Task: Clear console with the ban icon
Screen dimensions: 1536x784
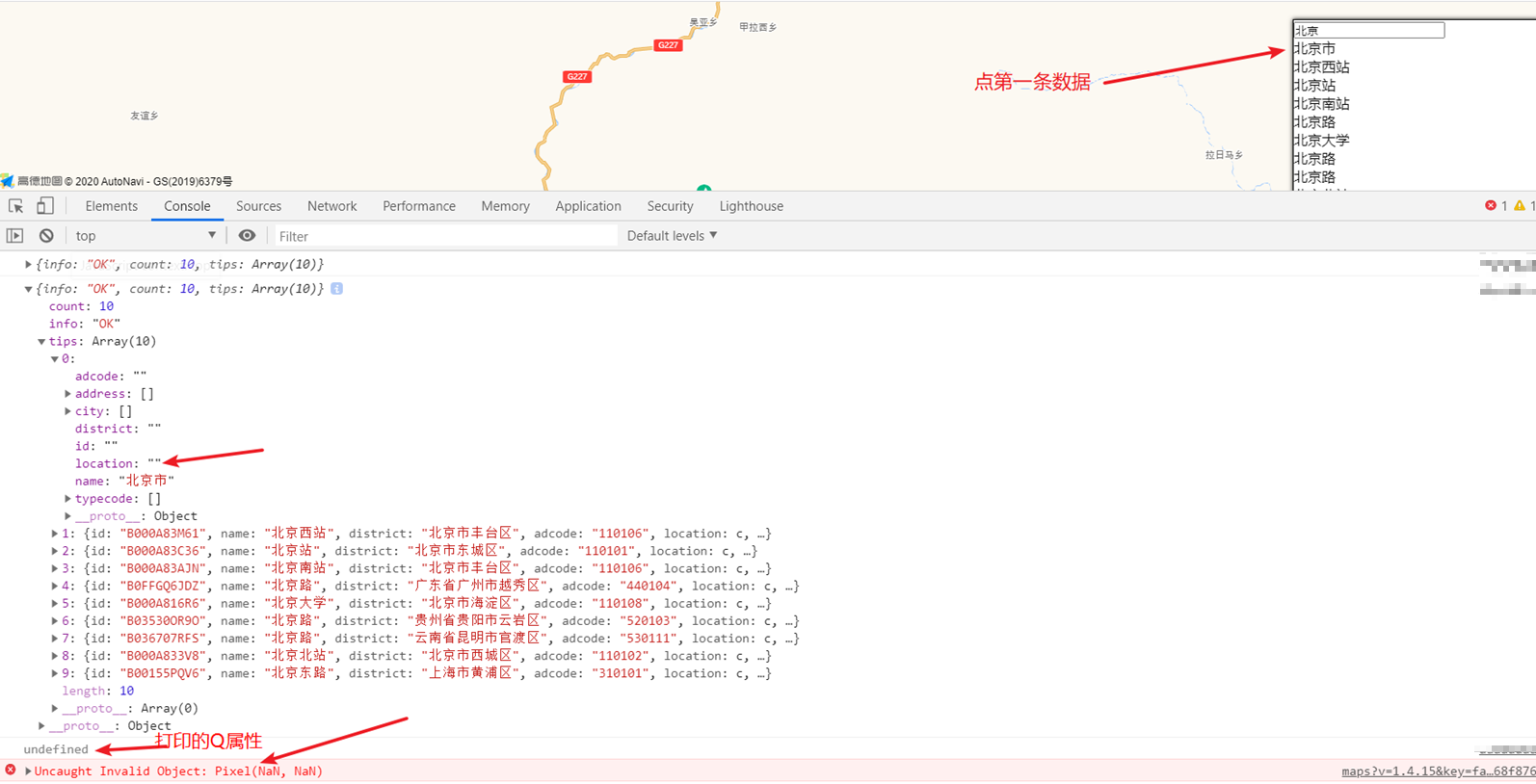Action: click(x=46, y=236)
